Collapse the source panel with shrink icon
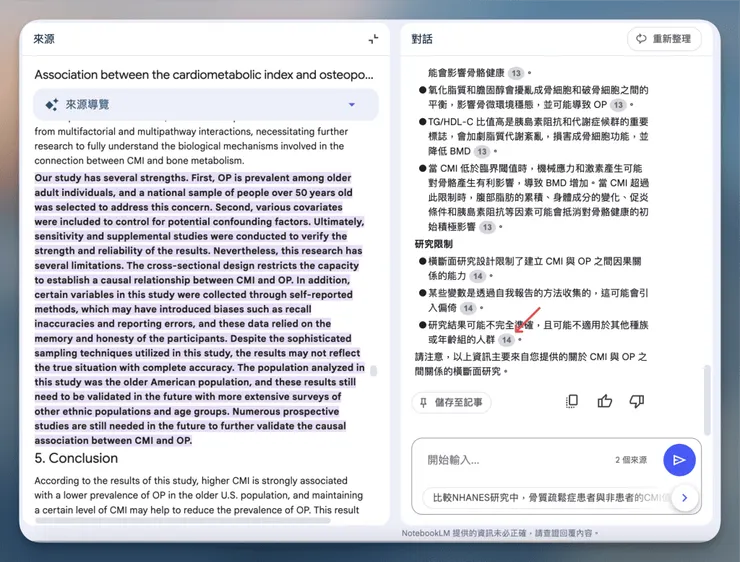The width and height of the screenshot is (740, 562). (x=373, y=39)
